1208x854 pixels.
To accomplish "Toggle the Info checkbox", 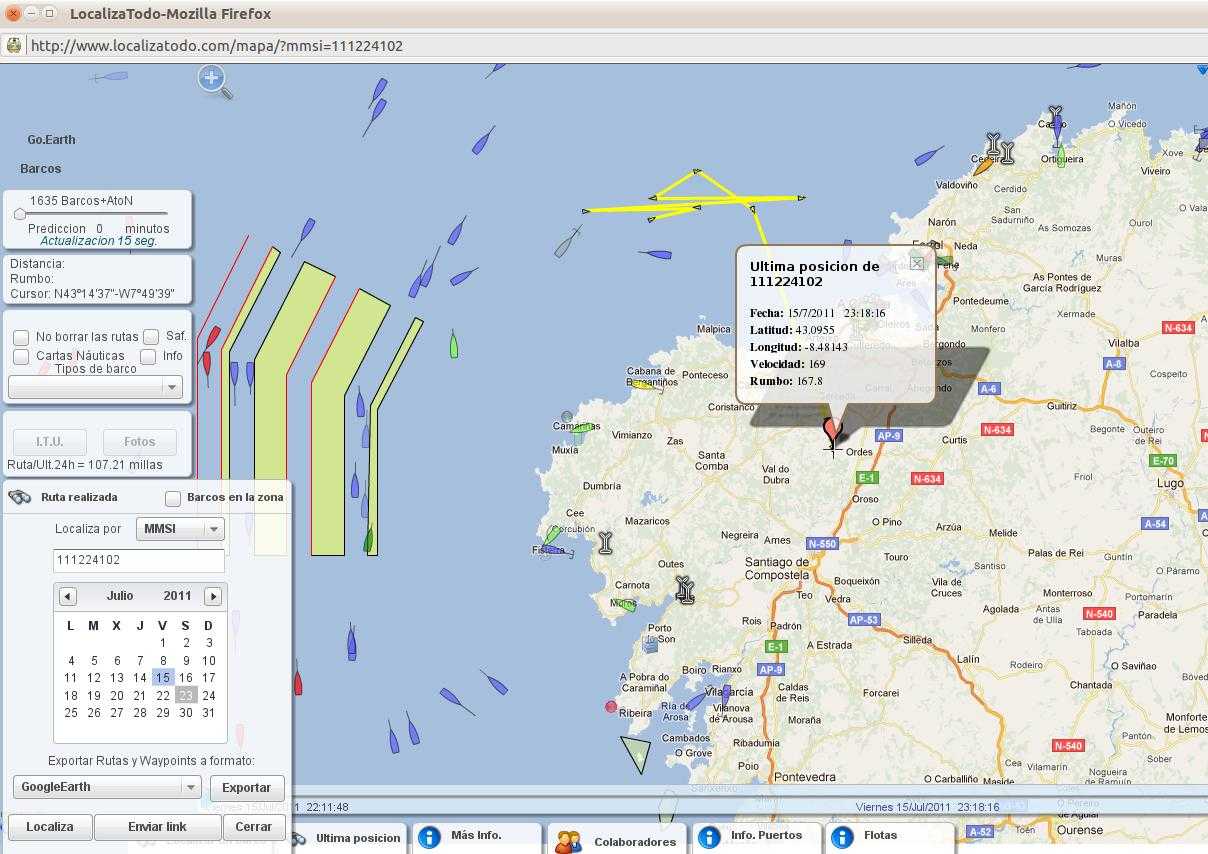I will [148, 356].
